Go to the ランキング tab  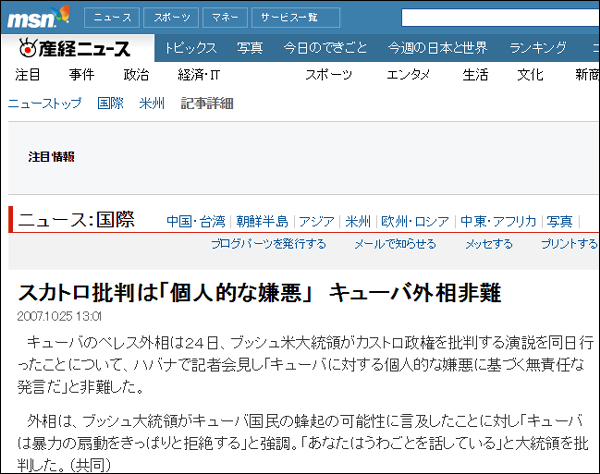pyautogui.click(x=538, y=48)
